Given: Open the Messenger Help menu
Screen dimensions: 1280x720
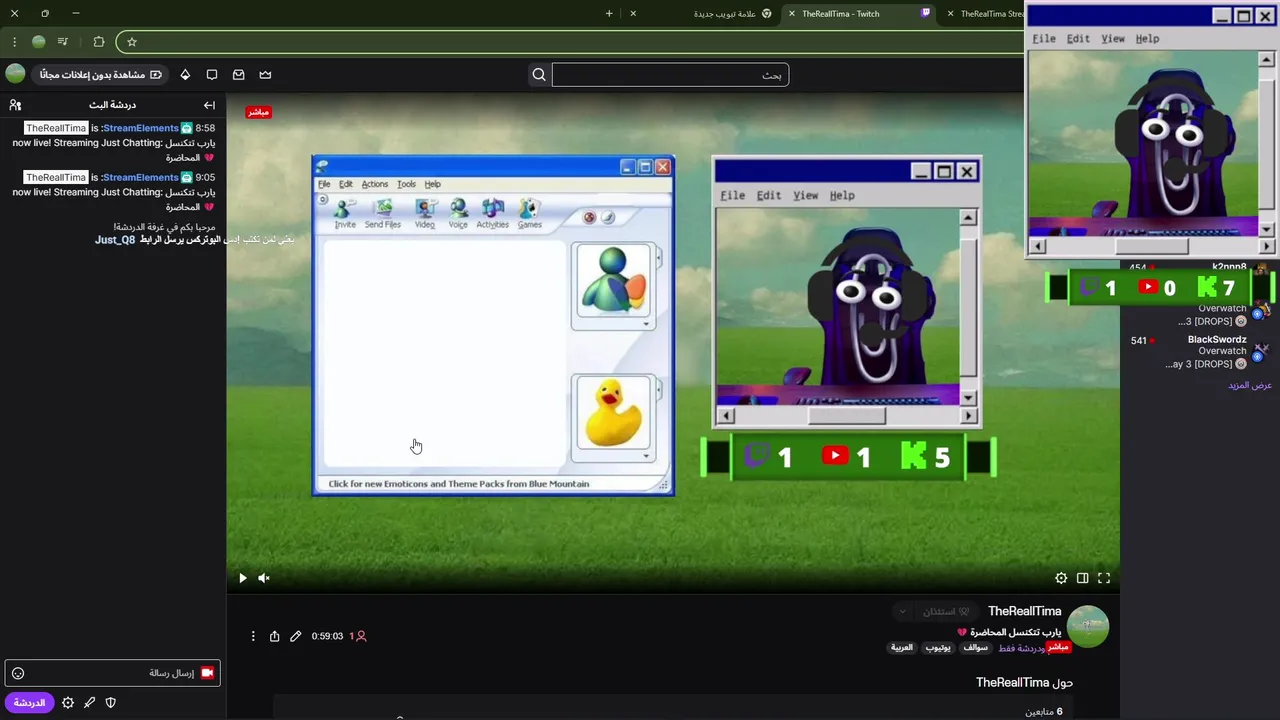Looking at the screenshot, I should click(x=432, y=184).
